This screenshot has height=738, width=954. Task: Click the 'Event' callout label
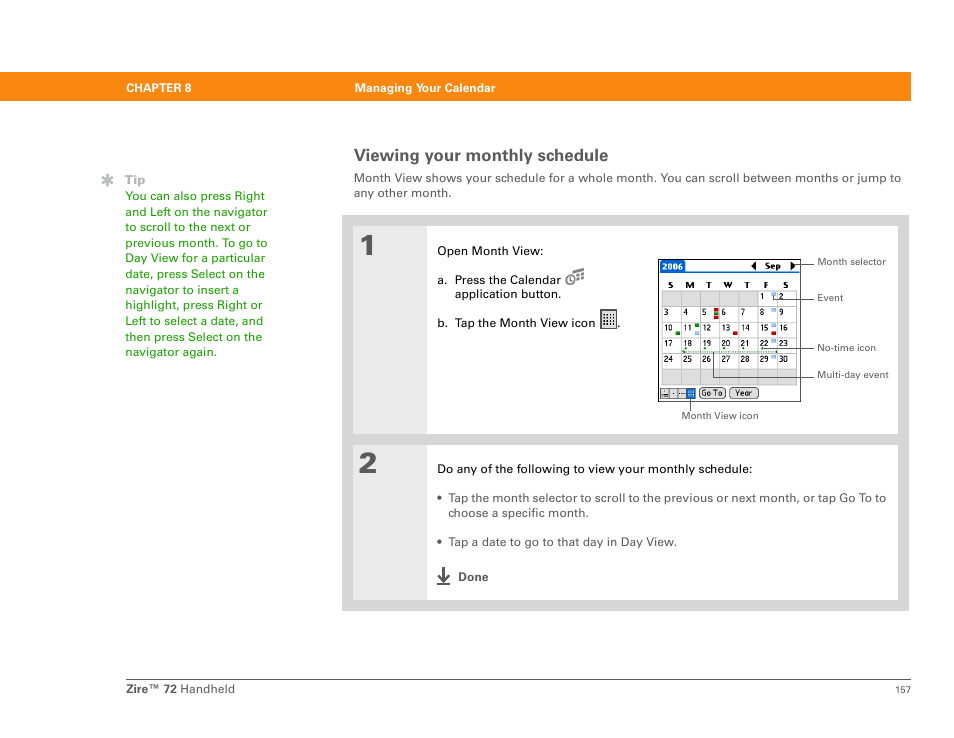coord(830,298)
